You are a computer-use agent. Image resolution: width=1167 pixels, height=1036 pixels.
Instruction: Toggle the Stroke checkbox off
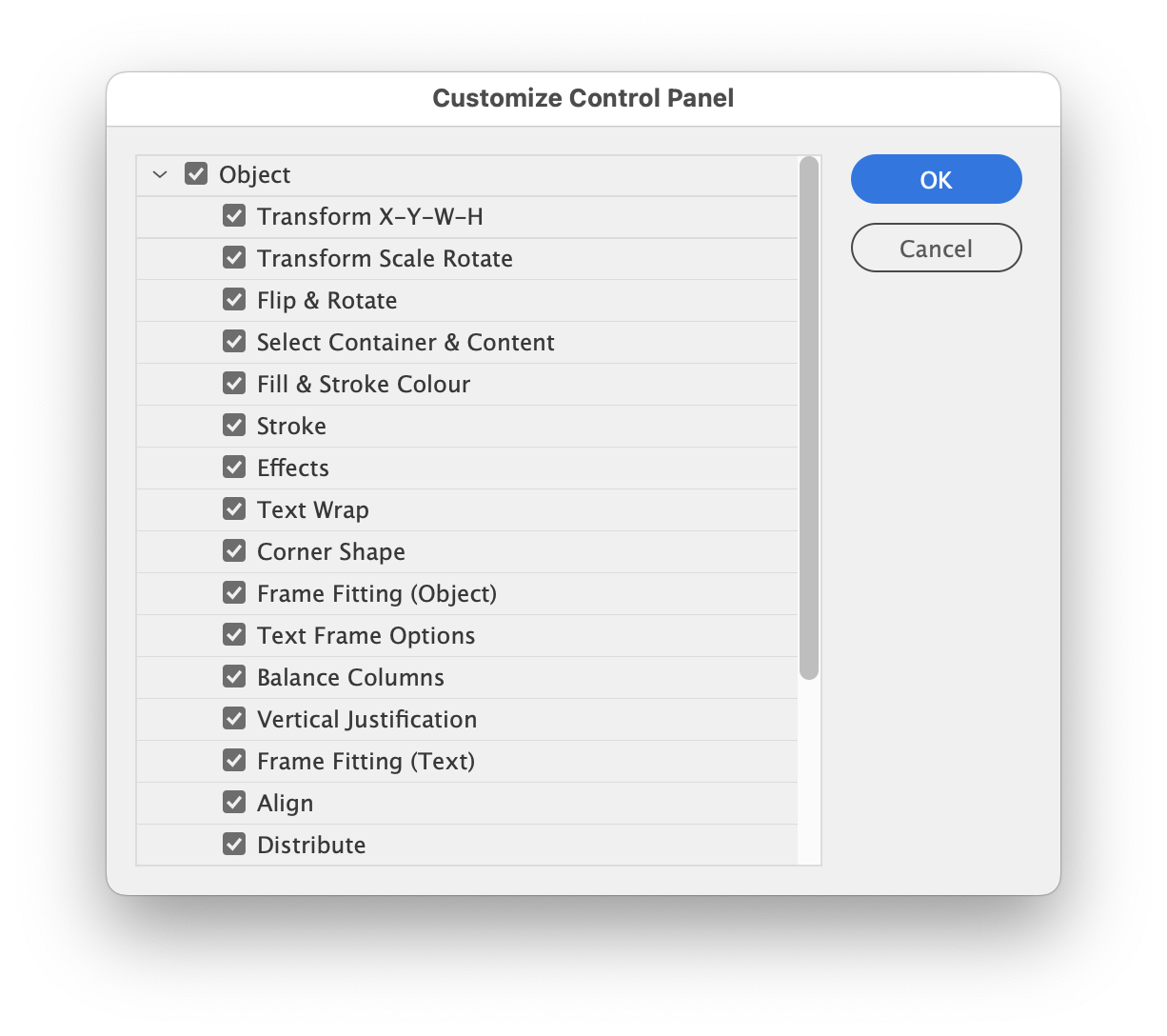tap(234, 425)
